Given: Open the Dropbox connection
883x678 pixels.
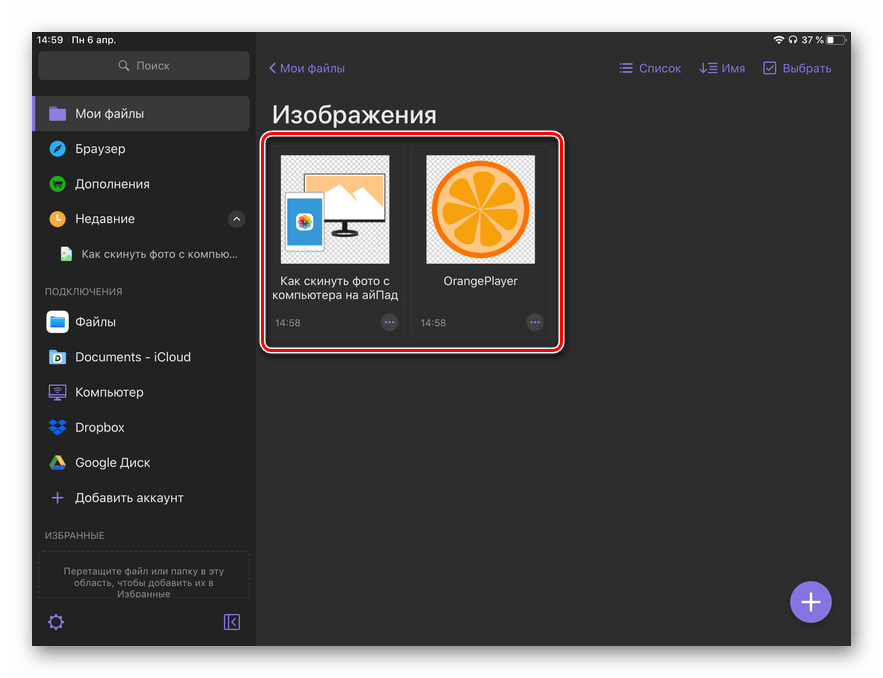Looking at the screenshot, I should pos(99,427).
